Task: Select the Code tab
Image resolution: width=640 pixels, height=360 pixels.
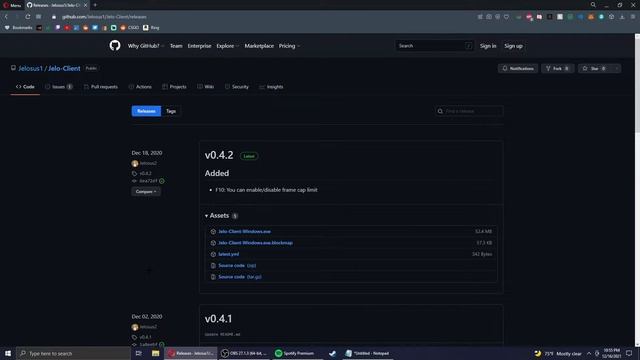Action: tap(25, 87)
